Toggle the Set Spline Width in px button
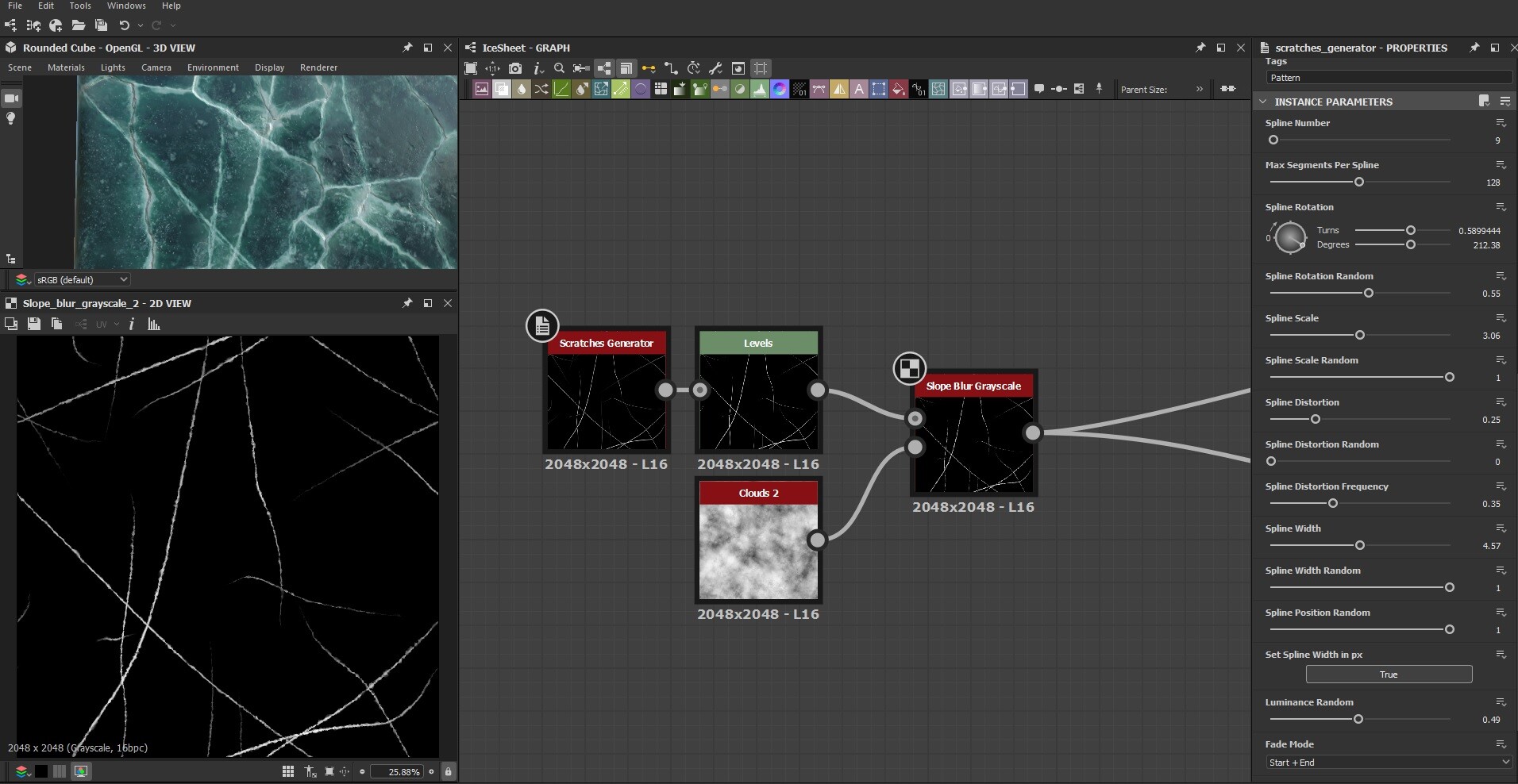The image size is (1518, 784). (1388, 674)
